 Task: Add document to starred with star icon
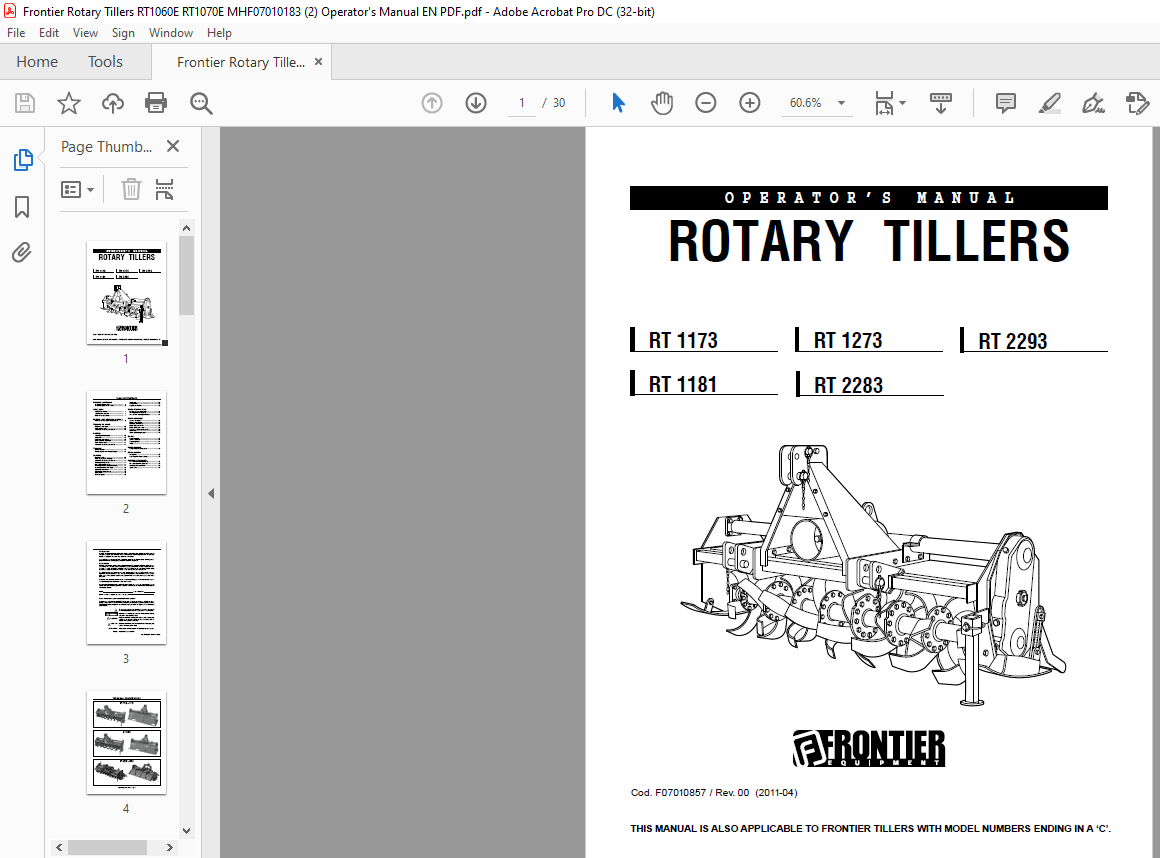(x=69, y=103)
